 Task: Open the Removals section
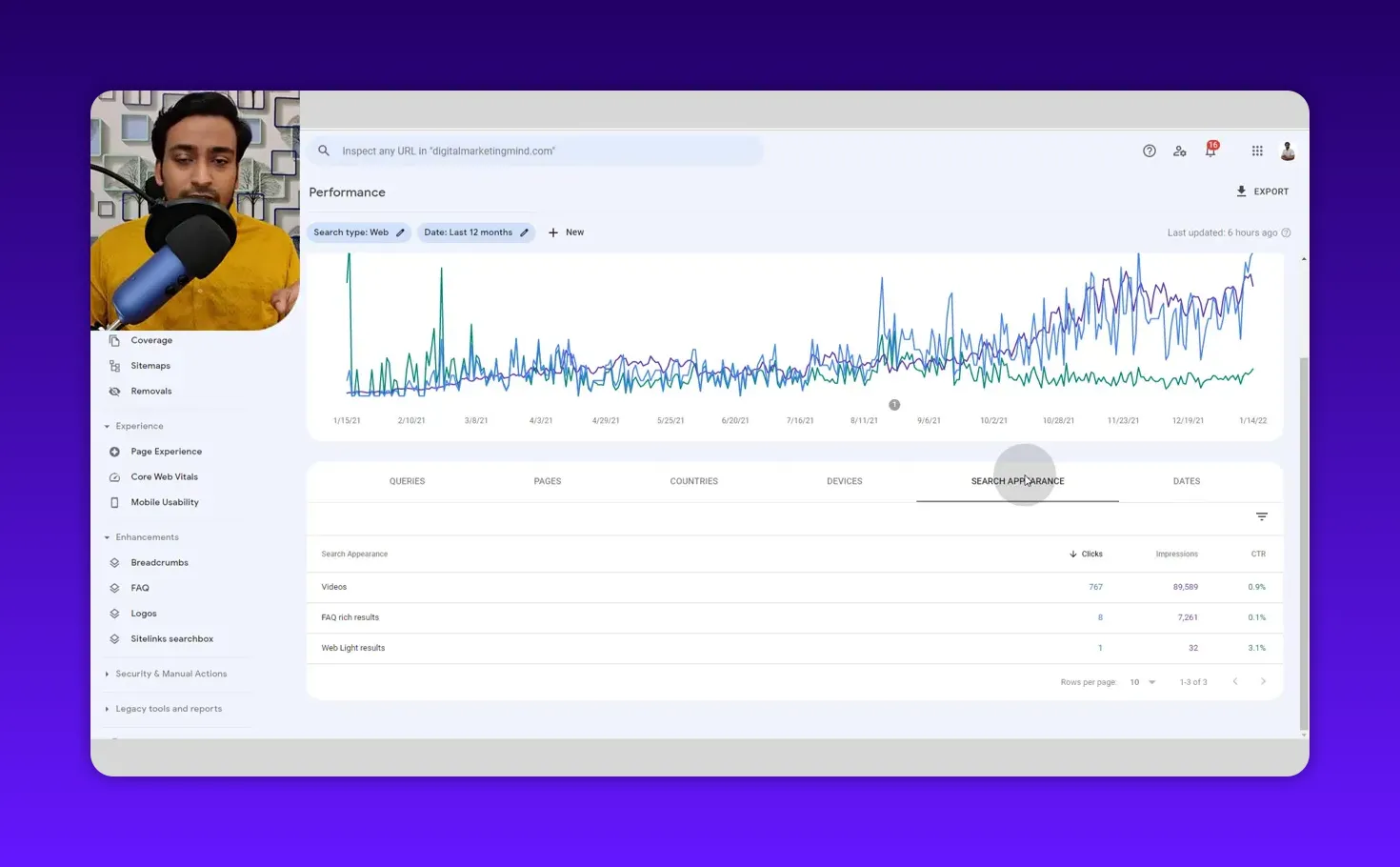click(x=150, y=391)
